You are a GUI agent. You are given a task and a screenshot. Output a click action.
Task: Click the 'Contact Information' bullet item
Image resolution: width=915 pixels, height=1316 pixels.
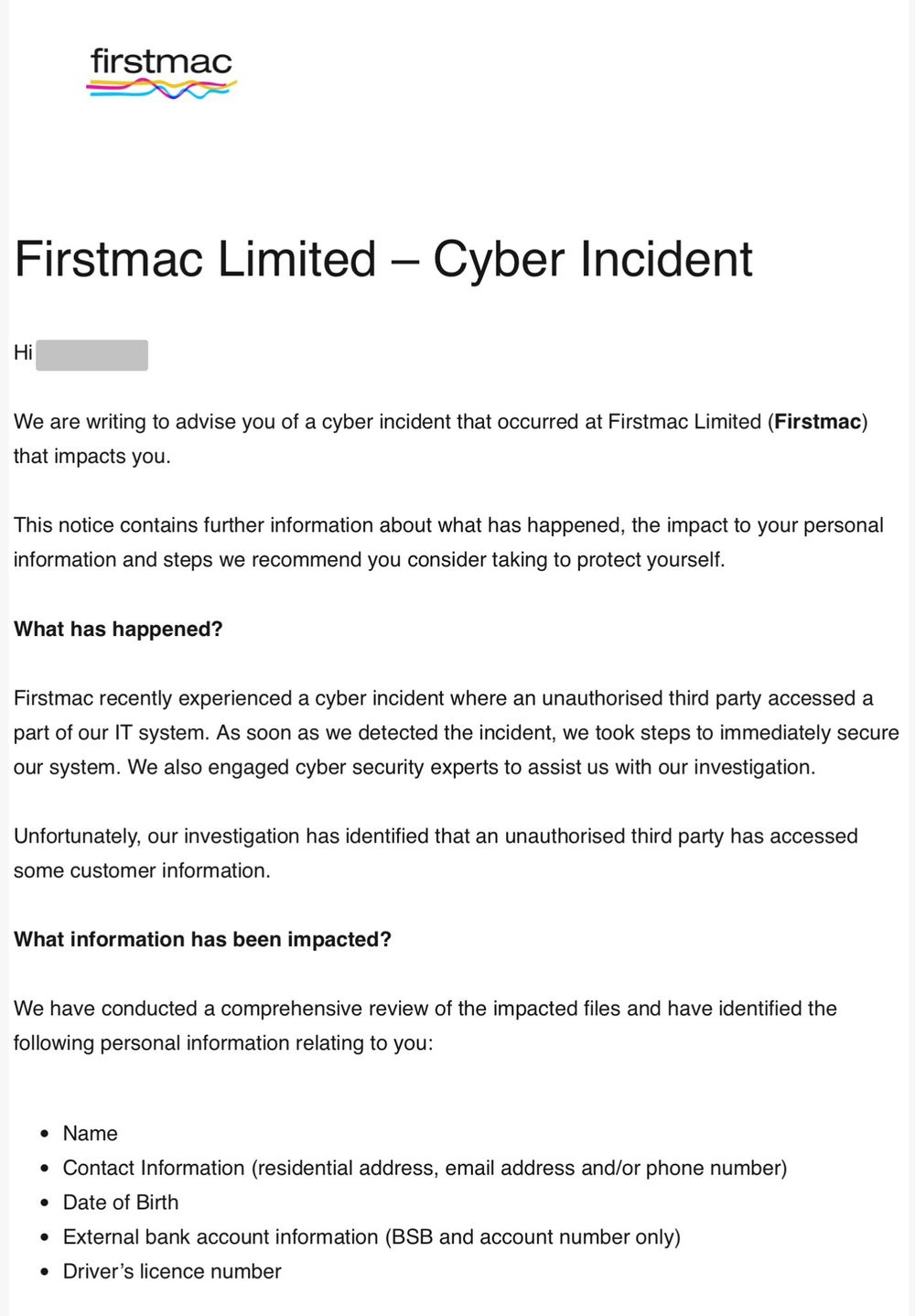pyautogui.click(x=425, y=1168)
